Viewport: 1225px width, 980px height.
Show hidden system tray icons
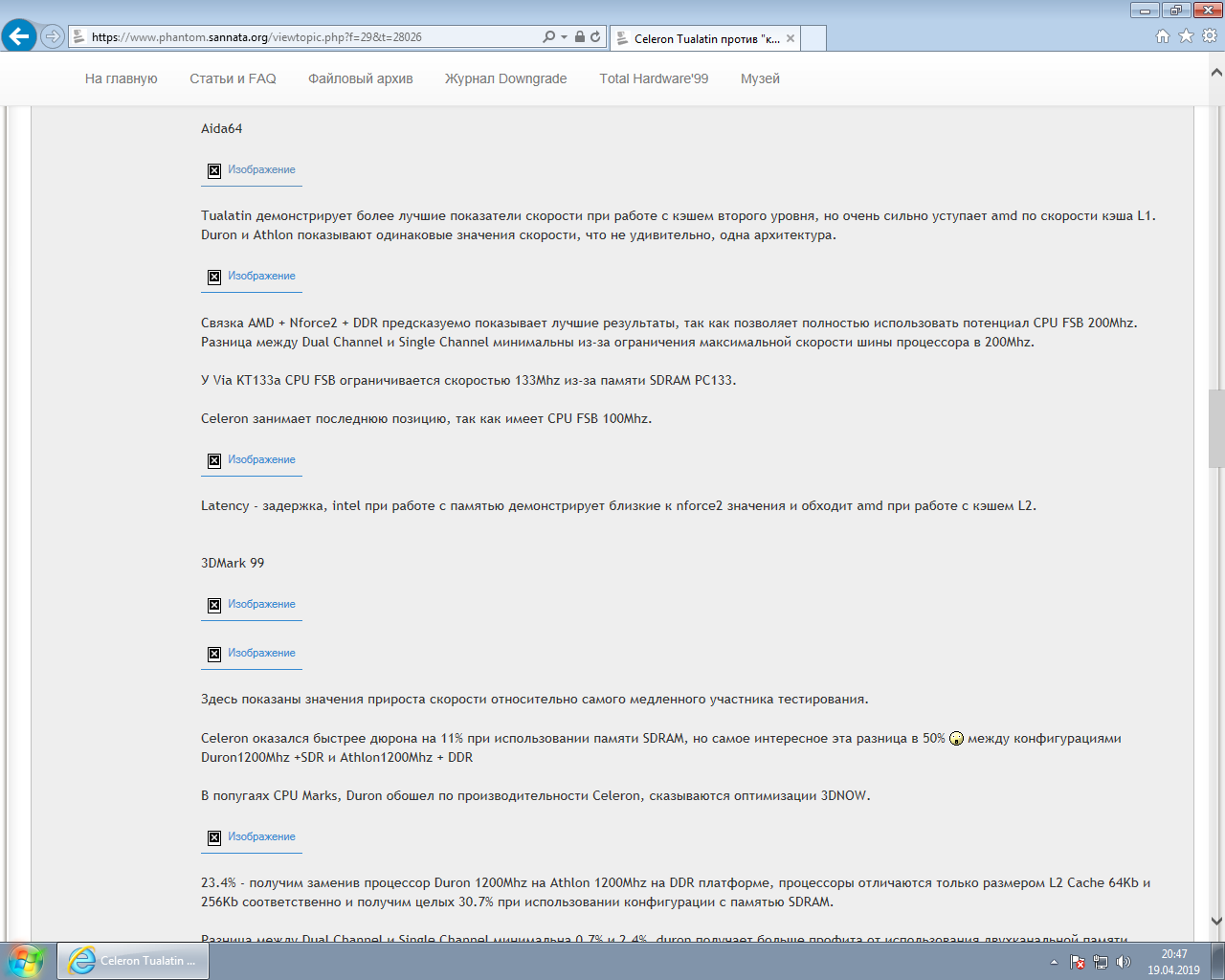point(1054,962)
